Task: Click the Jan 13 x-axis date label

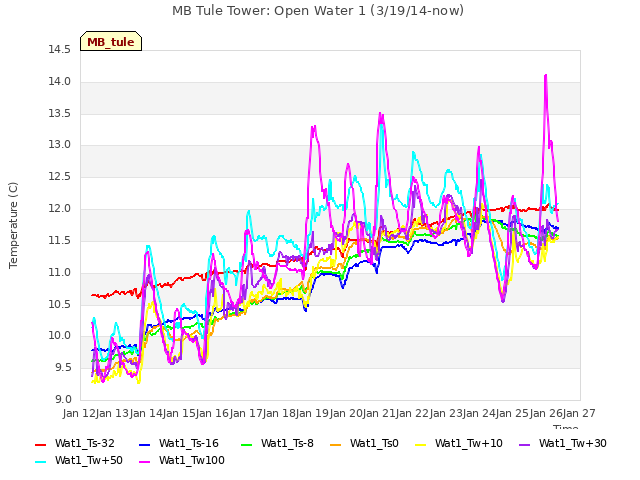Action: (113, 413)
